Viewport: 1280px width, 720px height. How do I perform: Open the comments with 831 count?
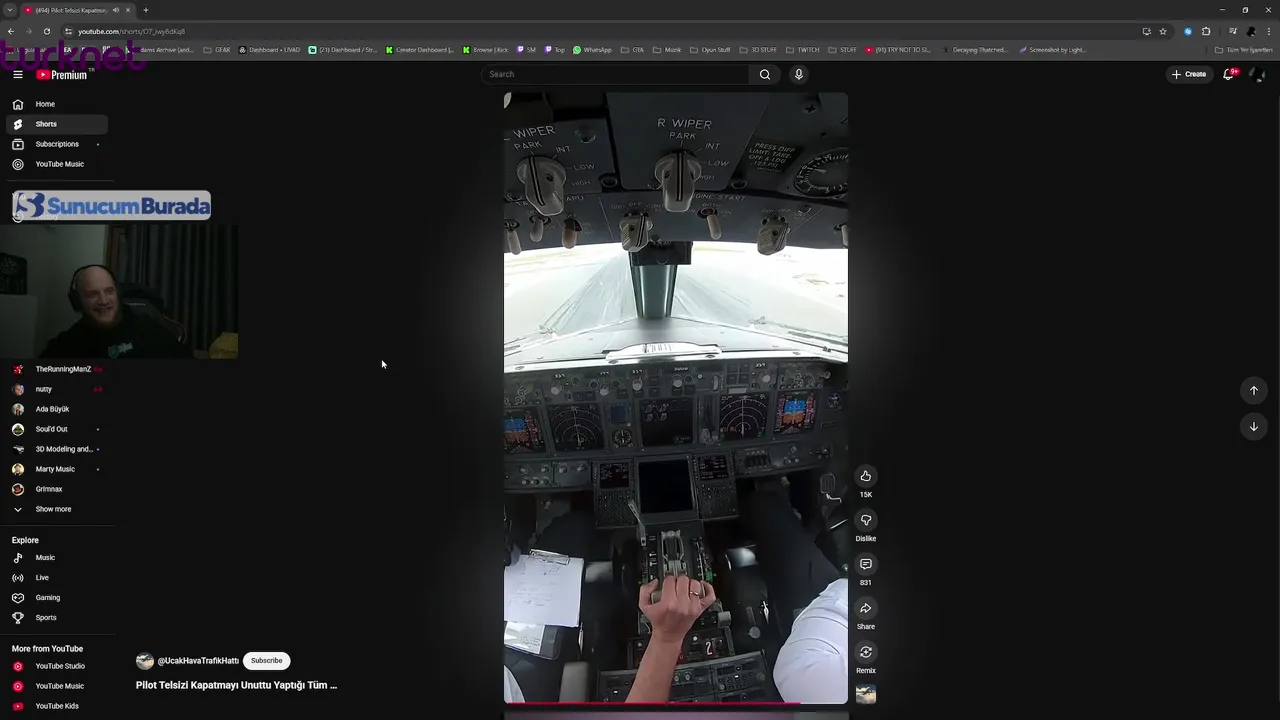pyautogui.click(x=866, y=564)
